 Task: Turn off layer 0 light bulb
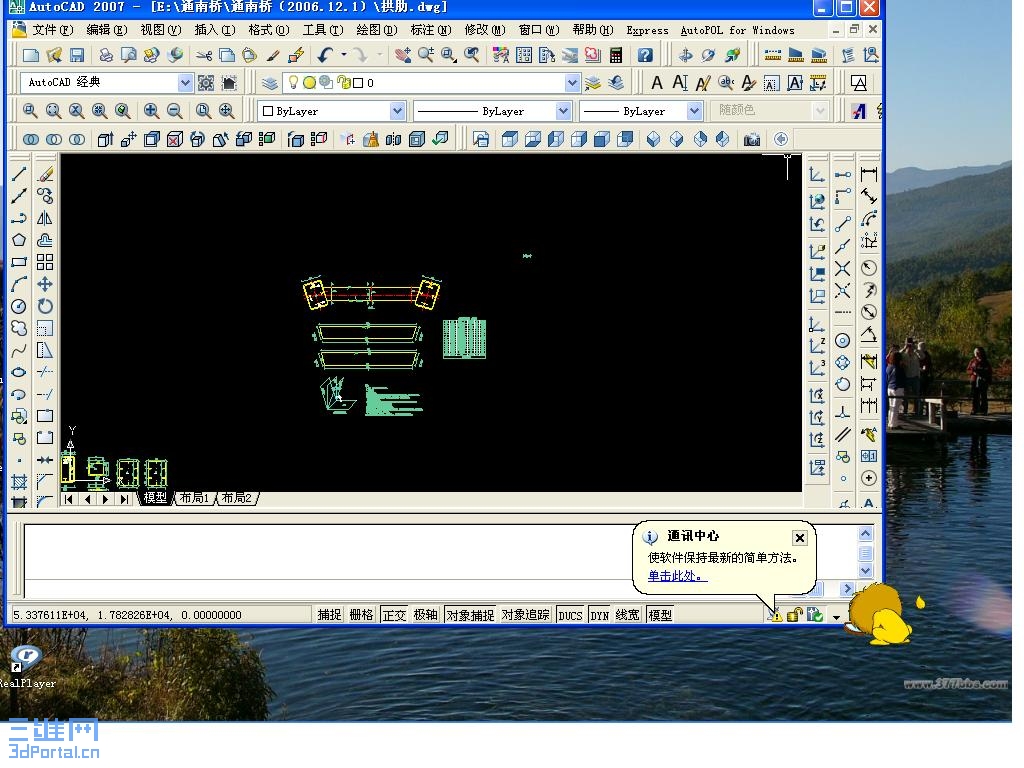point(293,82)
